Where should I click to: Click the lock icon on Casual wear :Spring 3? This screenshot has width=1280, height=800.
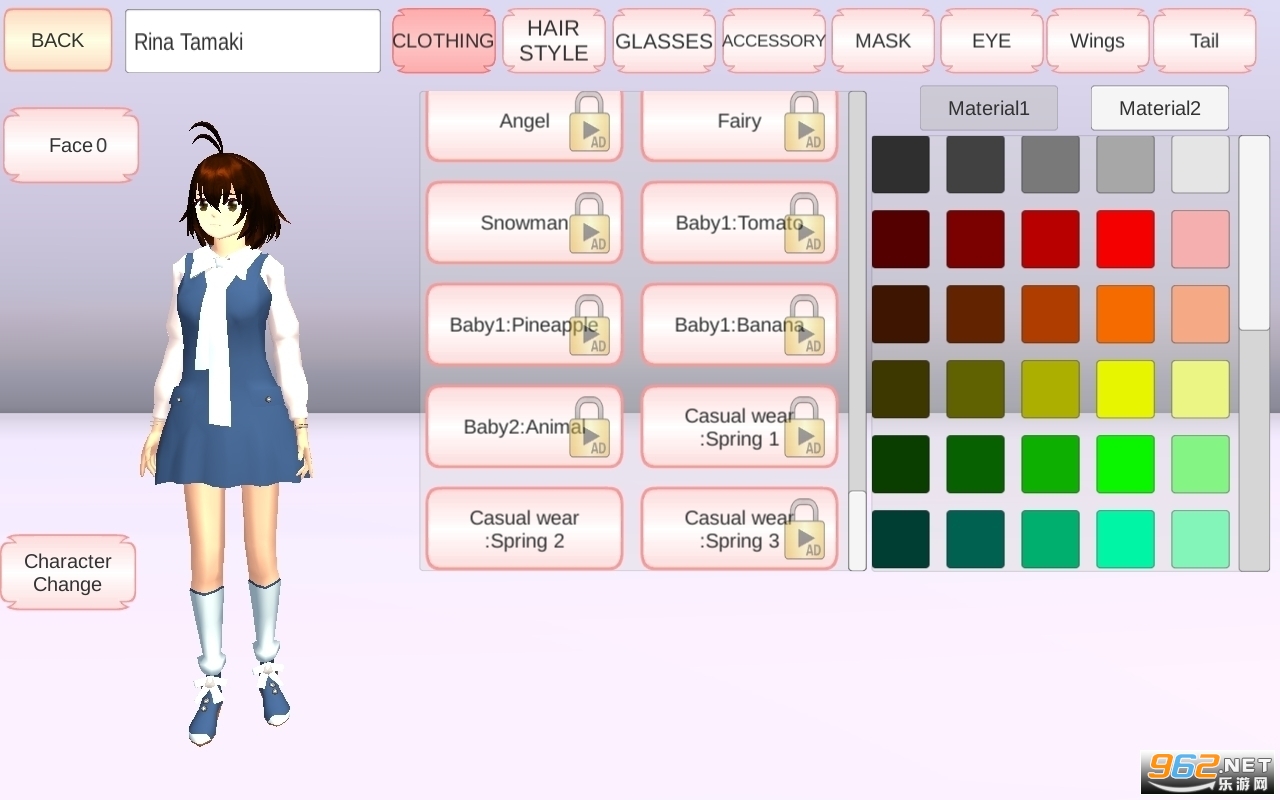(x=805, y=530)
